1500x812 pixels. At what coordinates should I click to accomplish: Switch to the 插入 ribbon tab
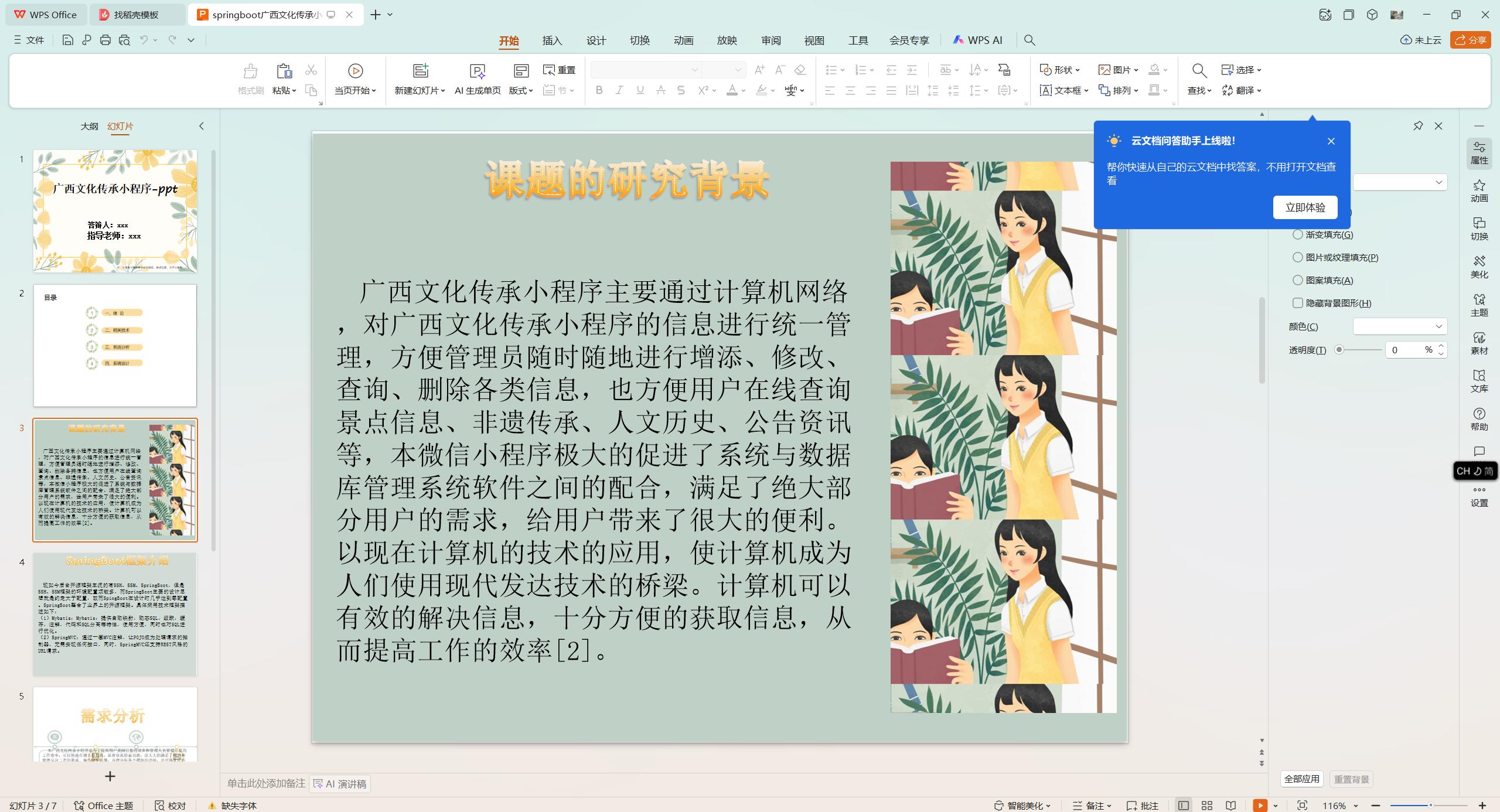pos(551,40)
